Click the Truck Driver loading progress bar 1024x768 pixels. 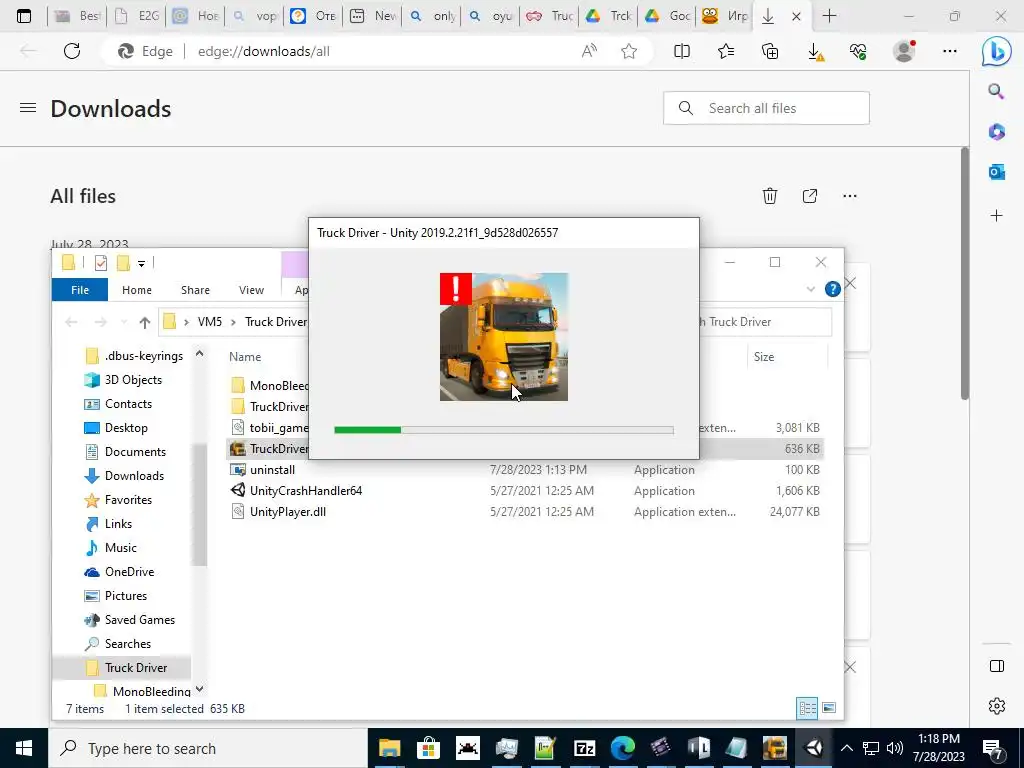pyautogui.click(x=504, y=430)
